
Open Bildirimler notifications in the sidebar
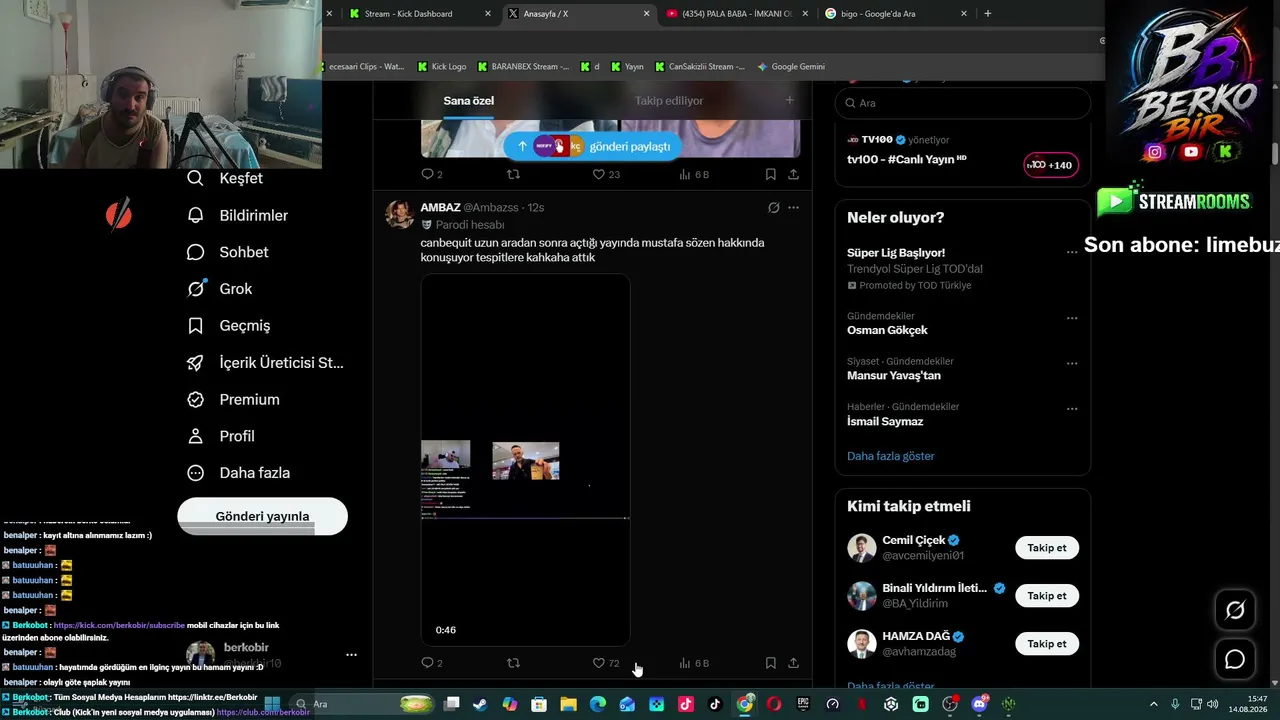click(238, 215)
